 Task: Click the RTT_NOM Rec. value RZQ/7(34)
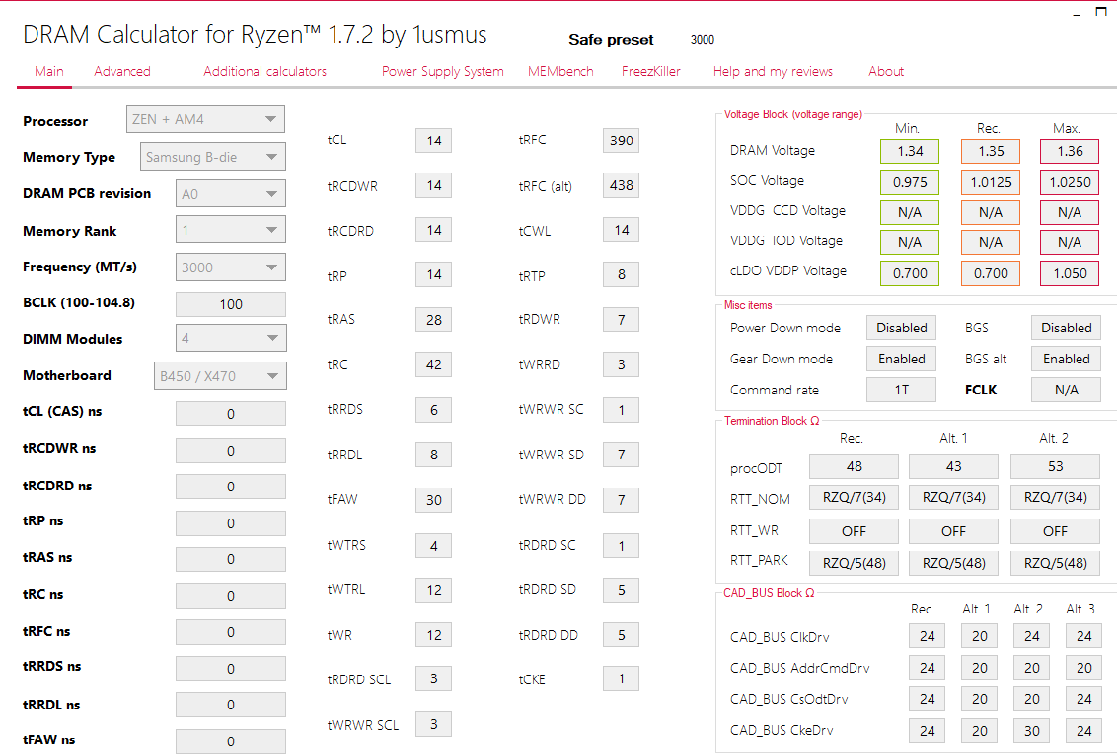[853, 497]
